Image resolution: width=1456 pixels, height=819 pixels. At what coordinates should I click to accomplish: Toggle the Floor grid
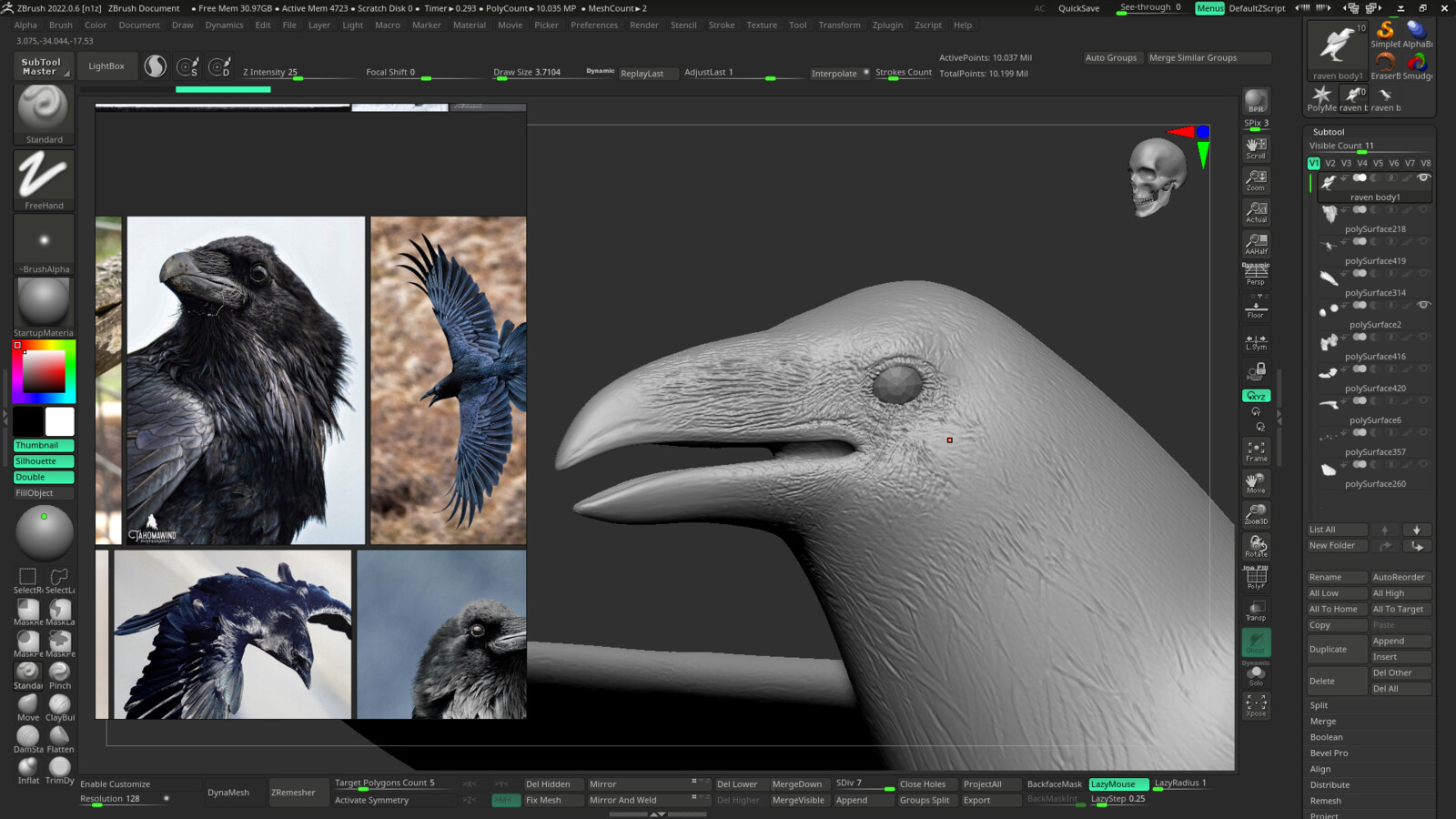coord(1256,308)
